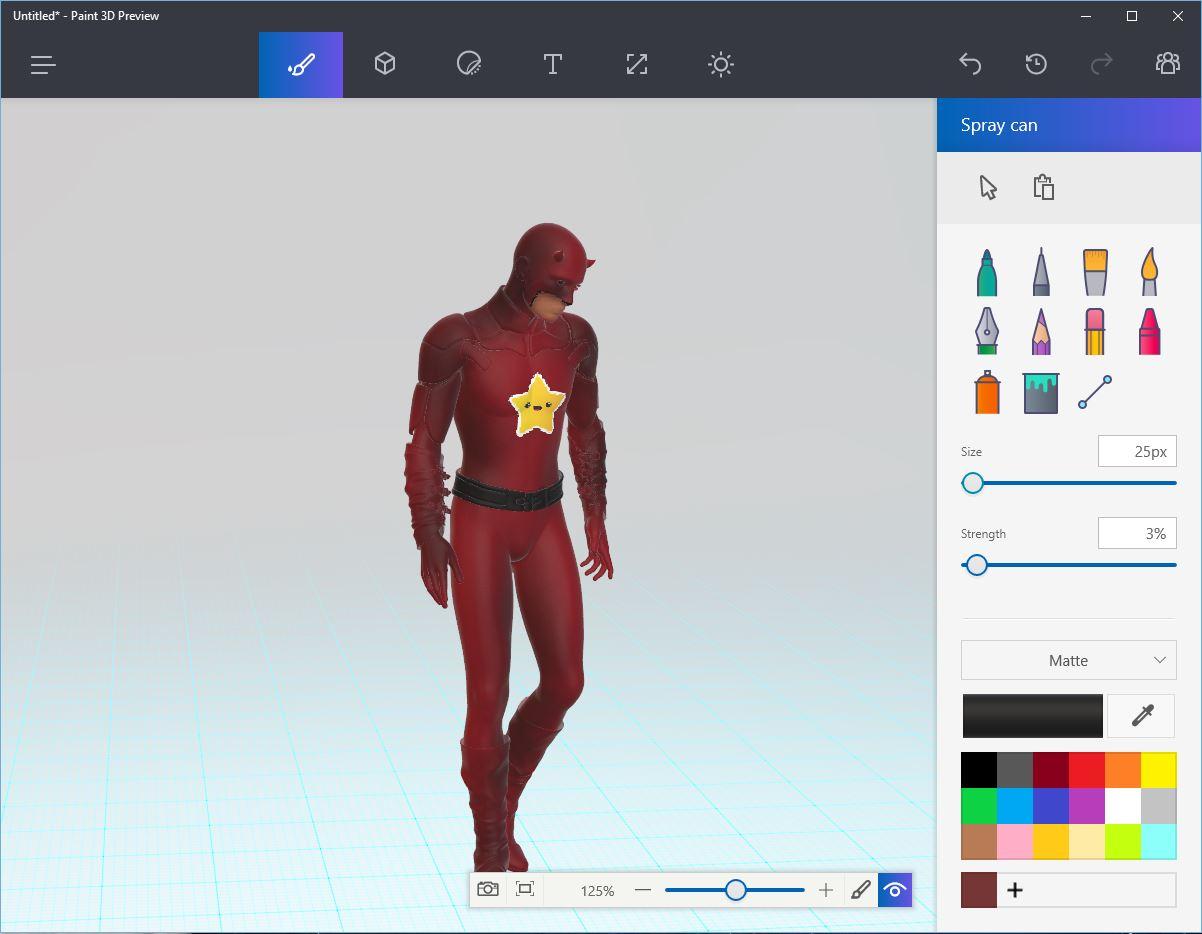Pick the custom maroon color swatch

click(979, 890)
